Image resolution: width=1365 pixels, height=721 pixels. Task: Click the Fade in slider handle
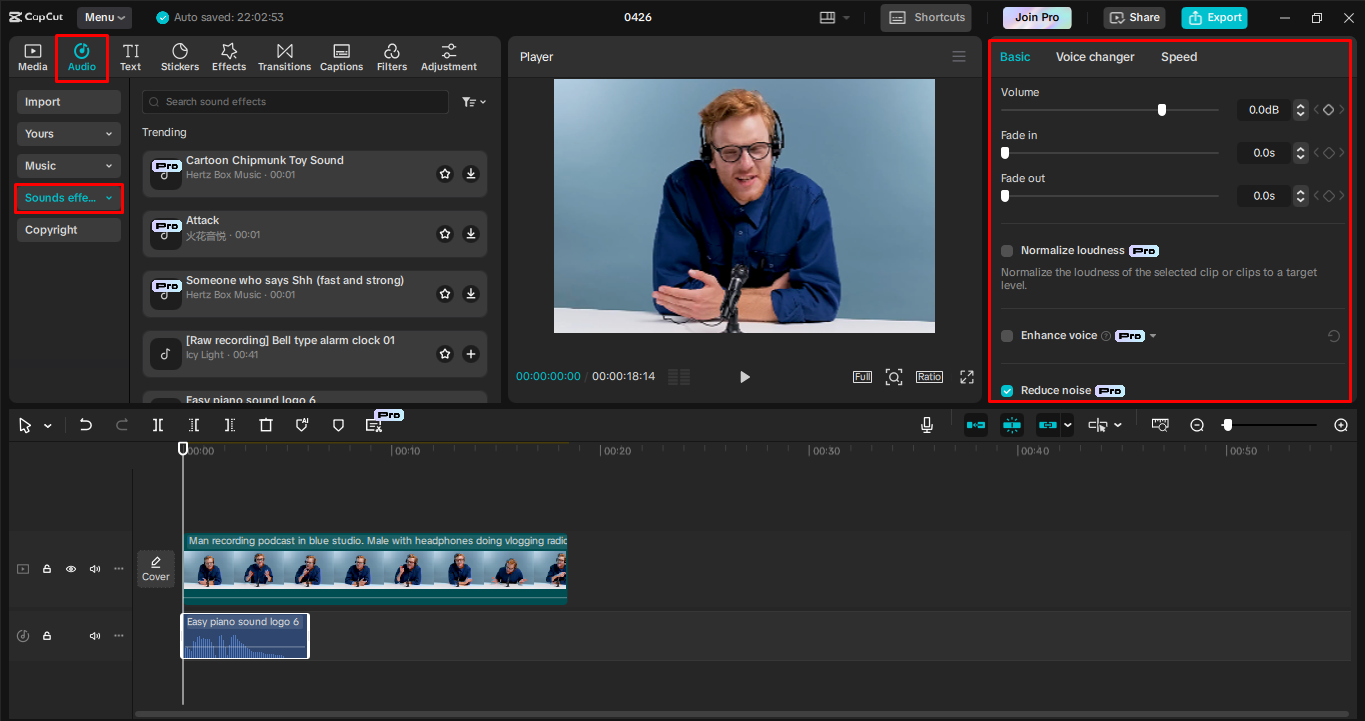(1005, 153)
